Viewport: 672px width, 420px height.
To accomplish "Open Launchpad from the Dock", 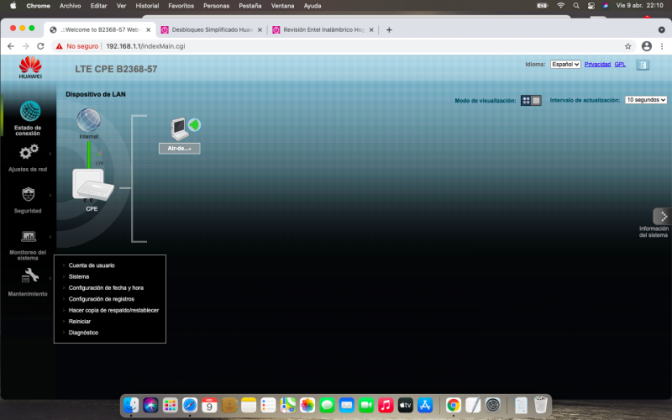I will pyautogui.click(x=170, y=405).
